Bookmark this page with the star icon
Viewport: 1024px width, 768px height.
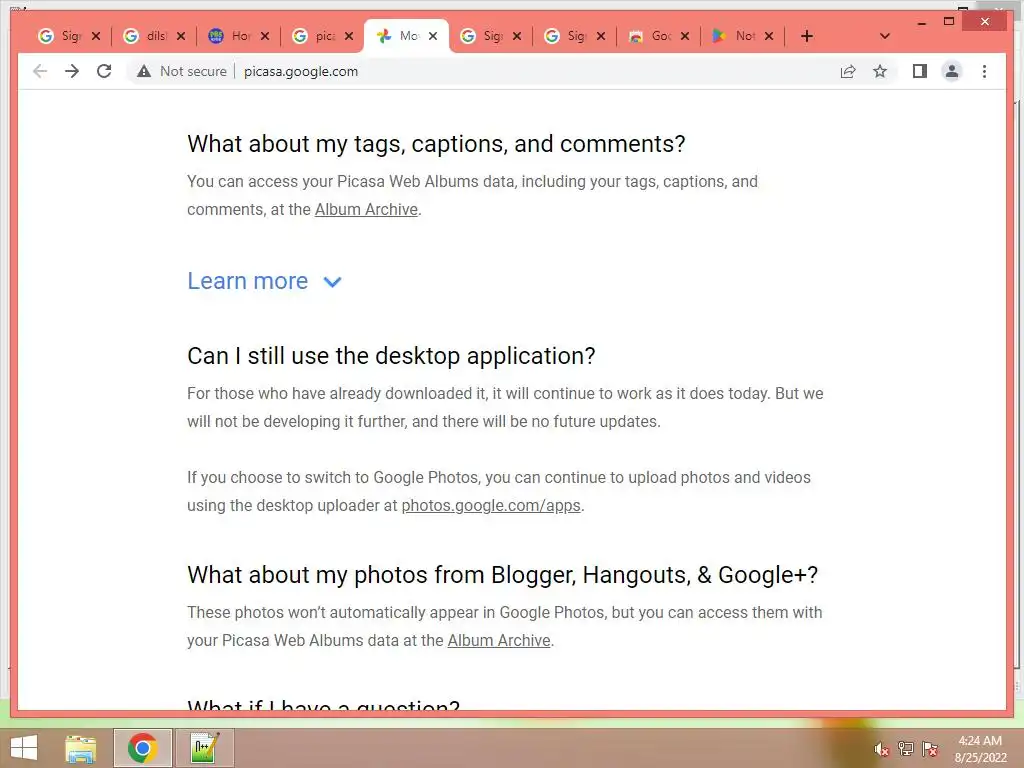[x=880, y=71]
